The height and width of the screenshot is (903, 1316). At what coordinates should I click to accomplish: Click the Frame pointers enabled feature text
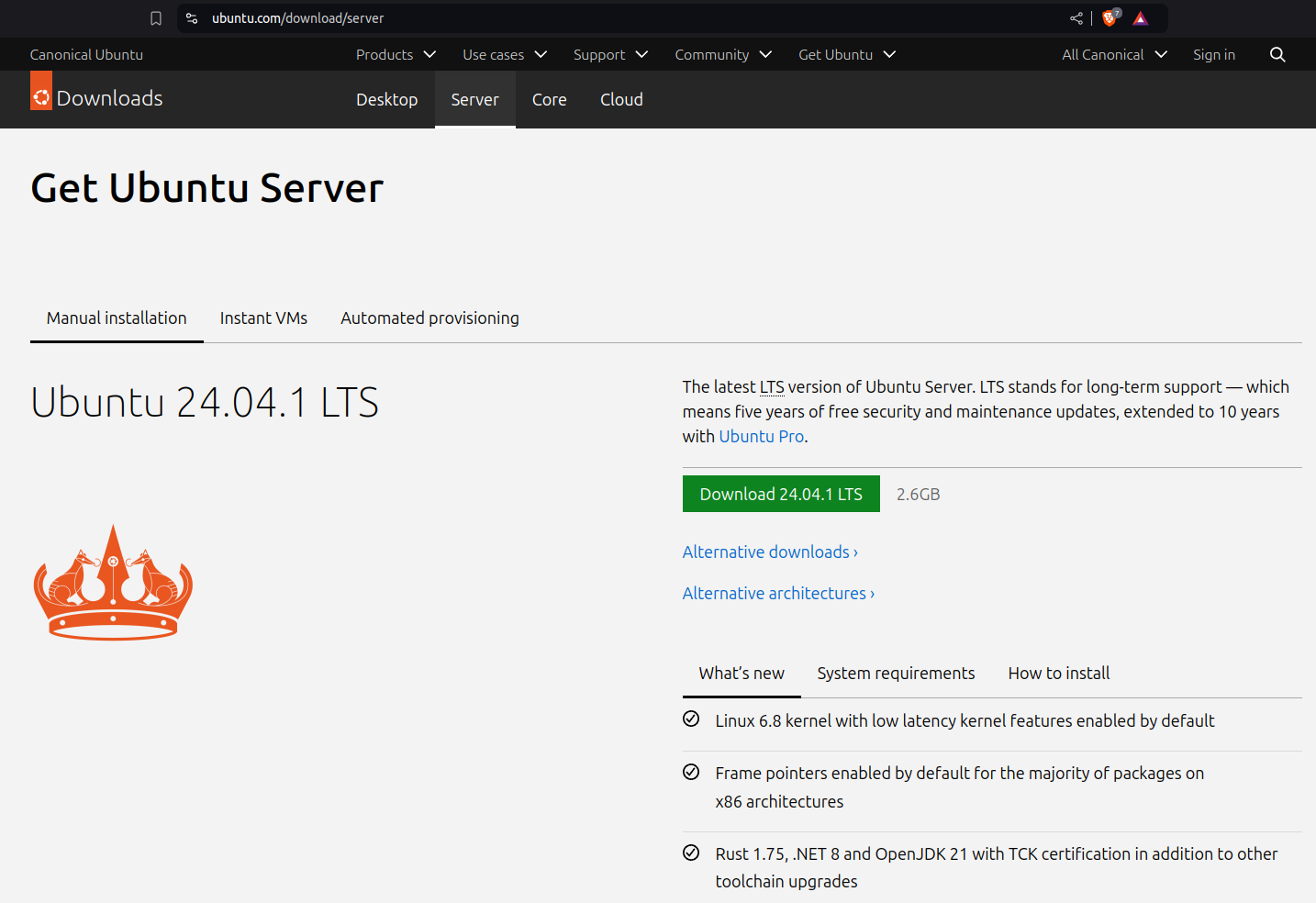coord(960,787)
